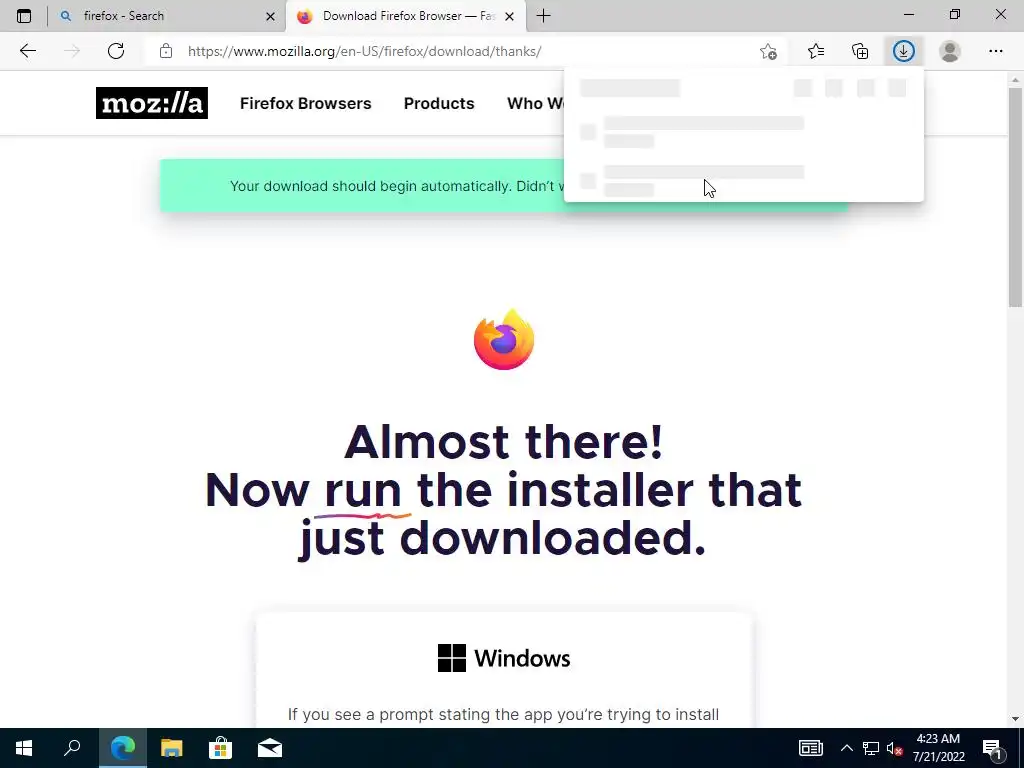Image resolution: width=1024 pixels, height=768 pixels.
Task: Open the network status tray icon
Action: point(871,748)
